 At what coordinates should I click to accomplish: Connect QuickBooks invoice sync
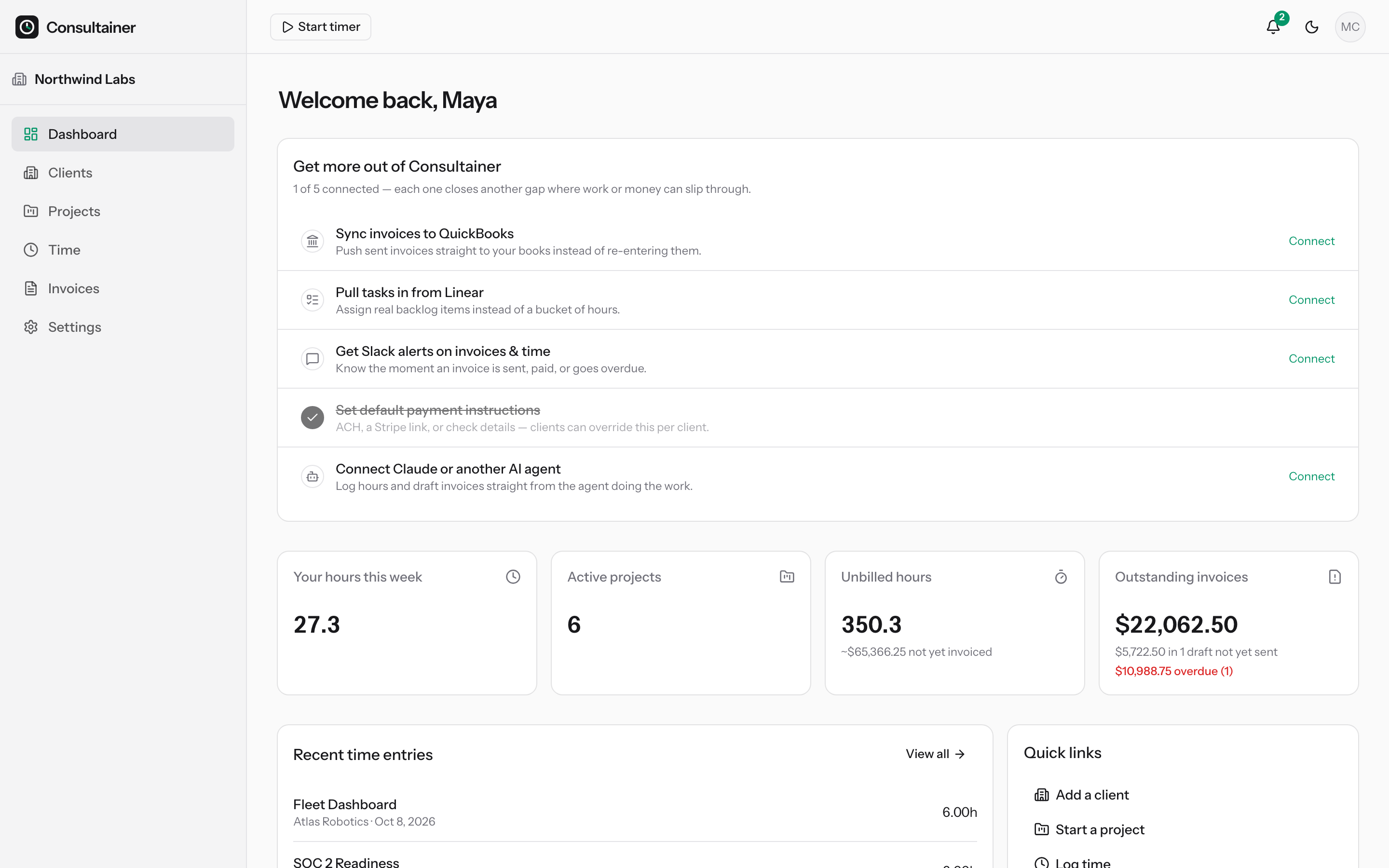[1311, 241]
